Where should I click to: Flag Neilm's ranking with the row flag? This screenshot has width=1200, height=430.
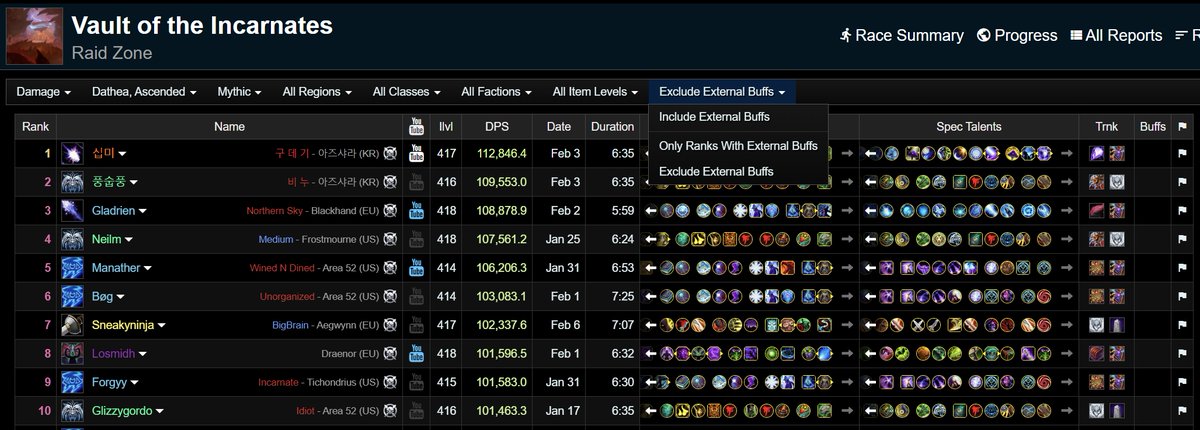(1181, 240)
